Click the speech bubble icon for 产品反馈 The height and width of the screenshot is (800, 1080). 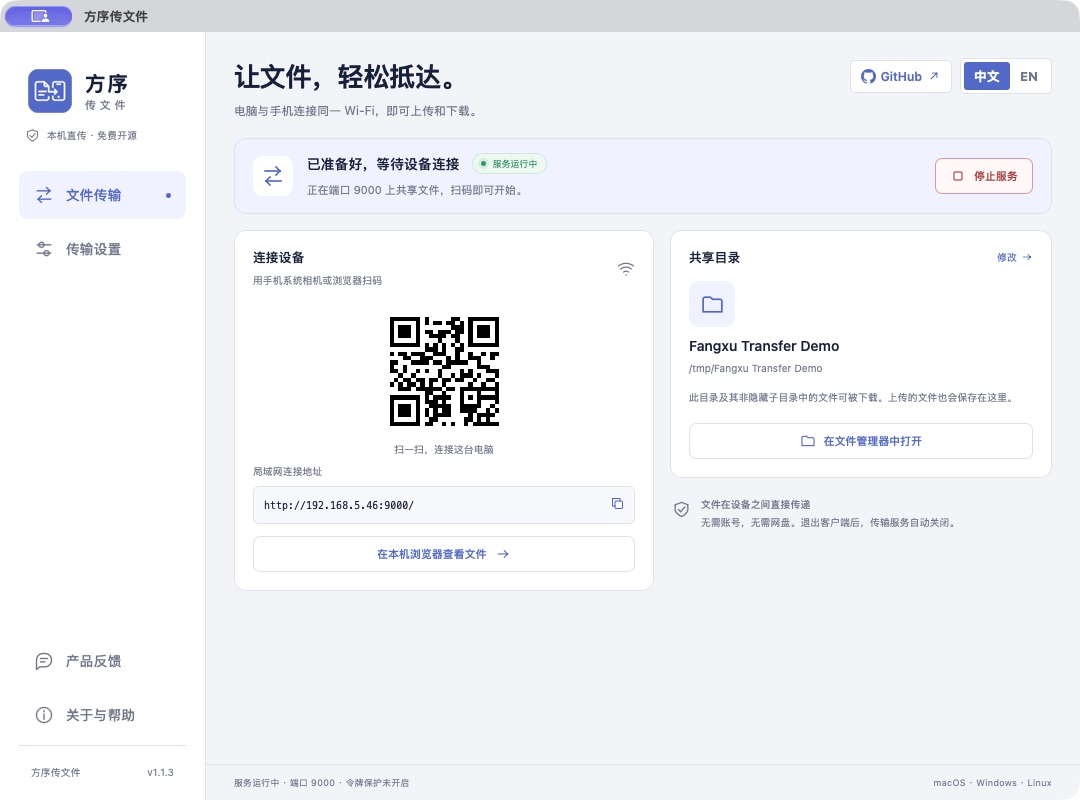tap(43, 661)
